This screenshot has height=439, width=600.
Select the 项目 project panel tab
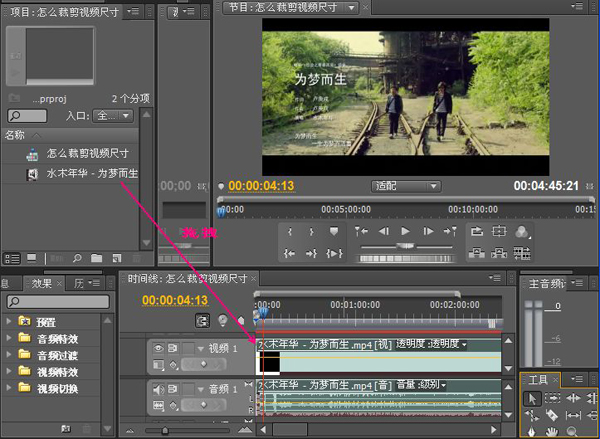tap(64, 12)
